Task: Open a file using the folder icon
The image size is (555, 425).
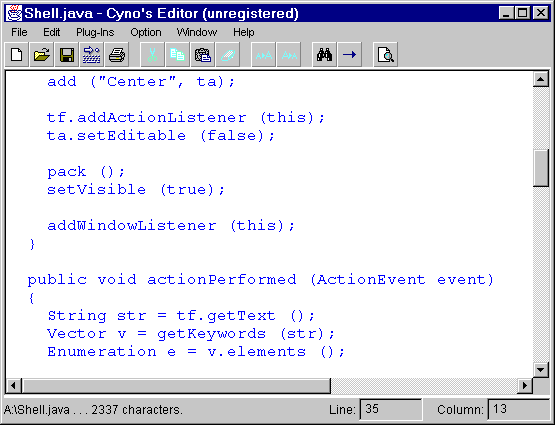Action: click(42, 55)
